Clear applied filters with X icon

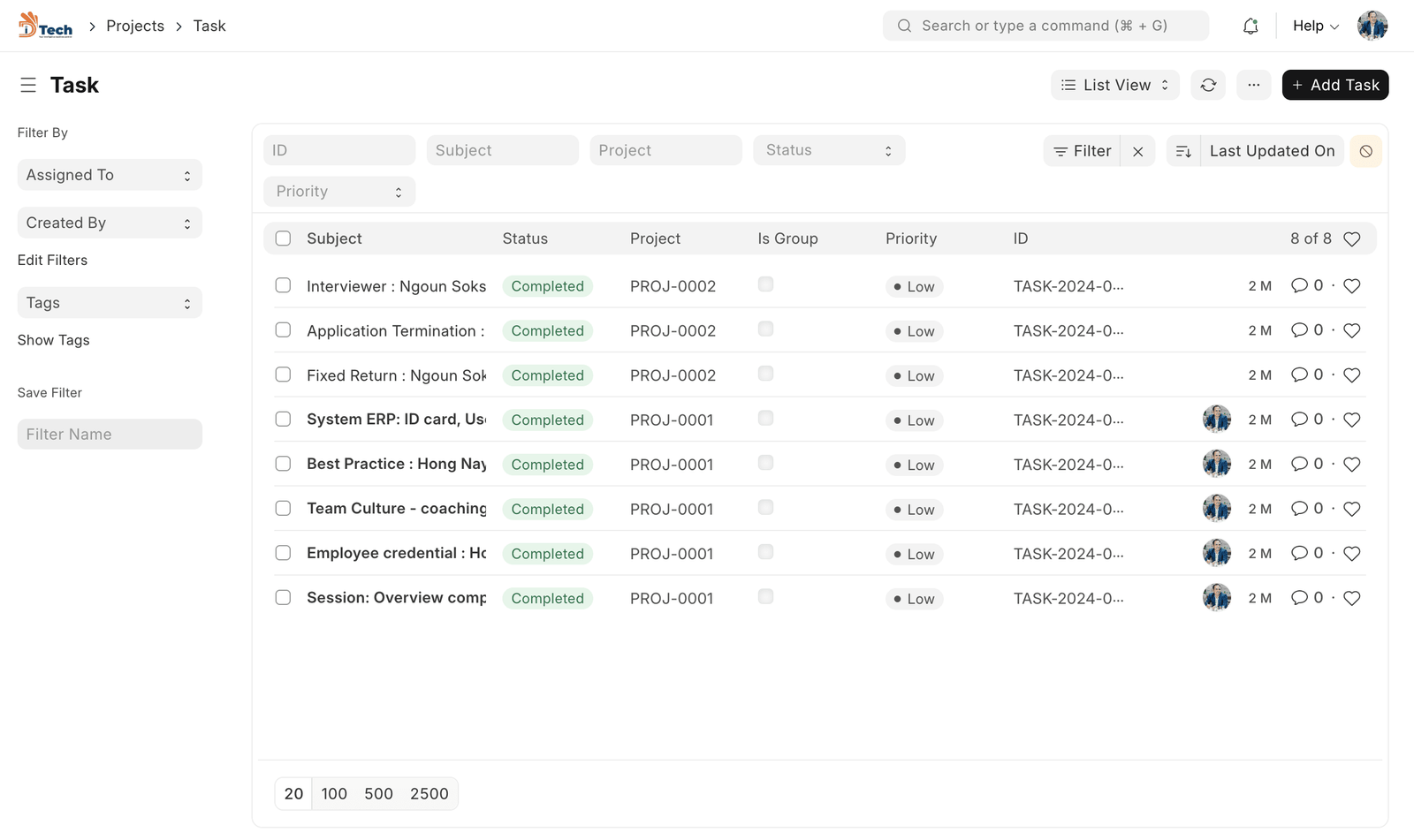(1137, 151)
